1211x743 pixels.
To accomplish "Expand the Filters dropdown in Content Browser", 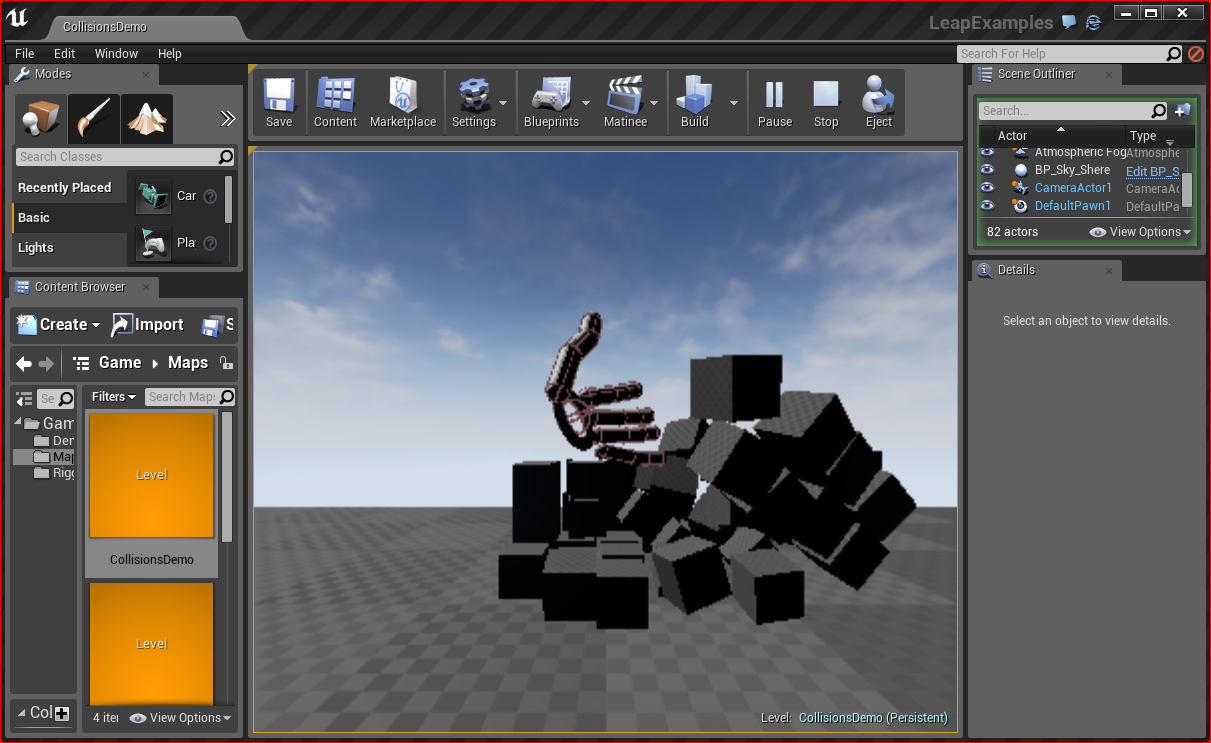I will [x=114, y=397].
